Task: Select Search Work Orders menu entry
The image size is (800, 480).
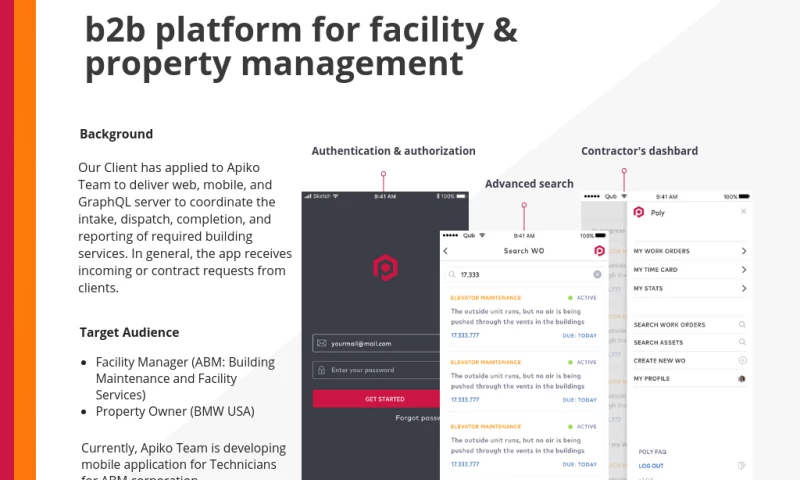Action: pyautogui.click(x=690, y=324)
